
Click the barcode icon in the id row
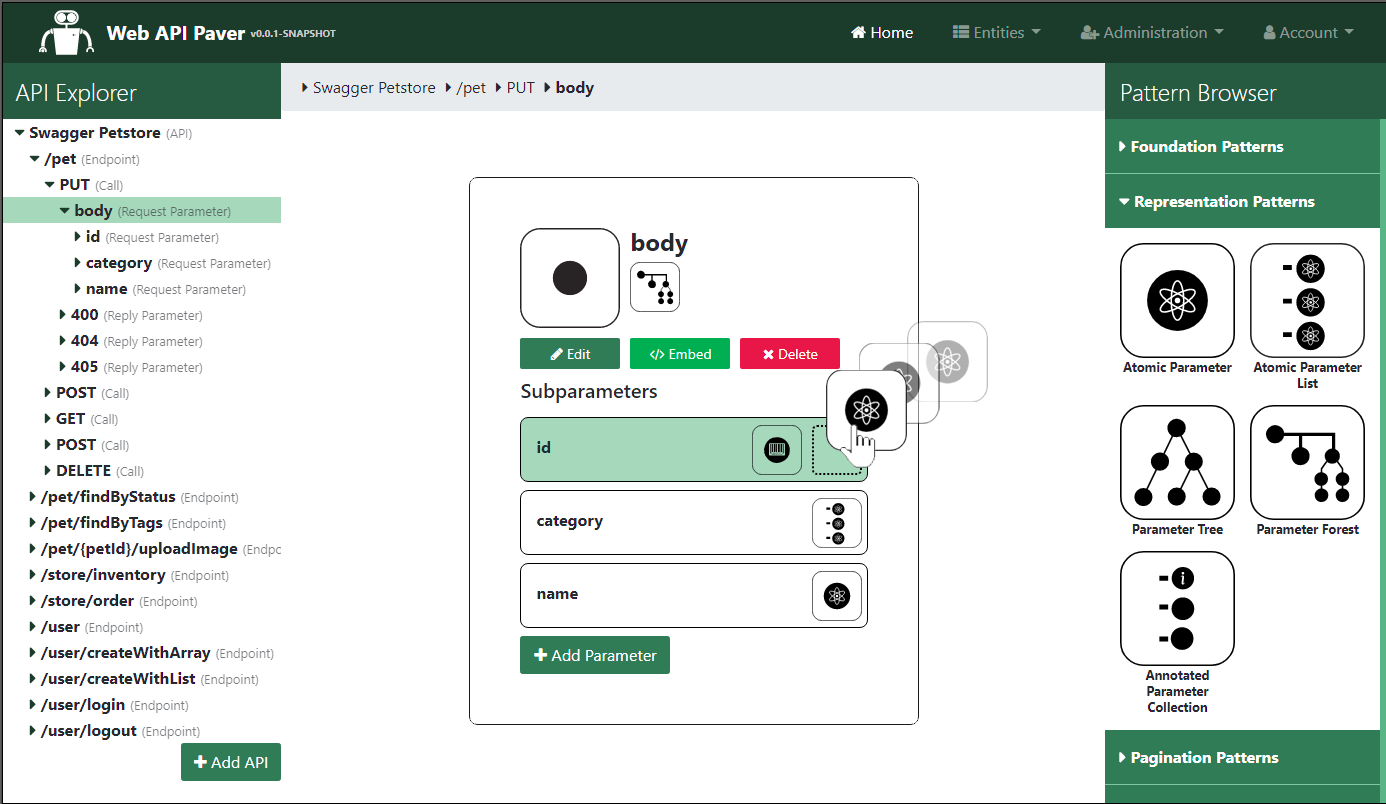tap(777, 450)
